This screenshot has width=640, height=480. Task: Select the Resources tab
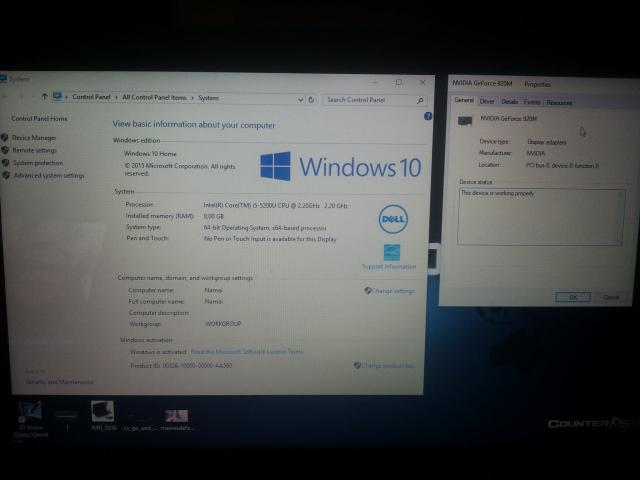tap(559, 102)
